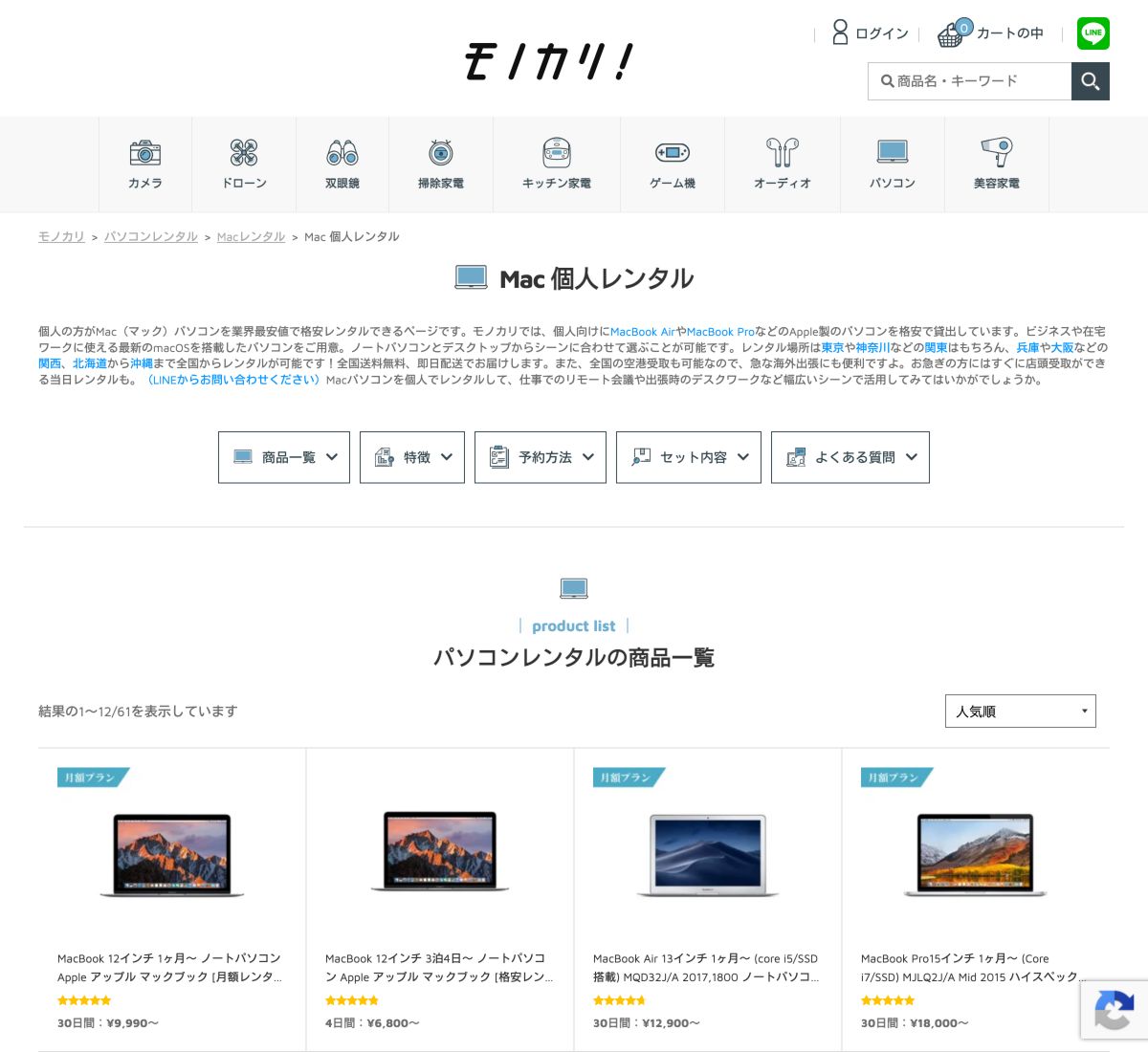Click the green LINE icon

[1093, 33]
